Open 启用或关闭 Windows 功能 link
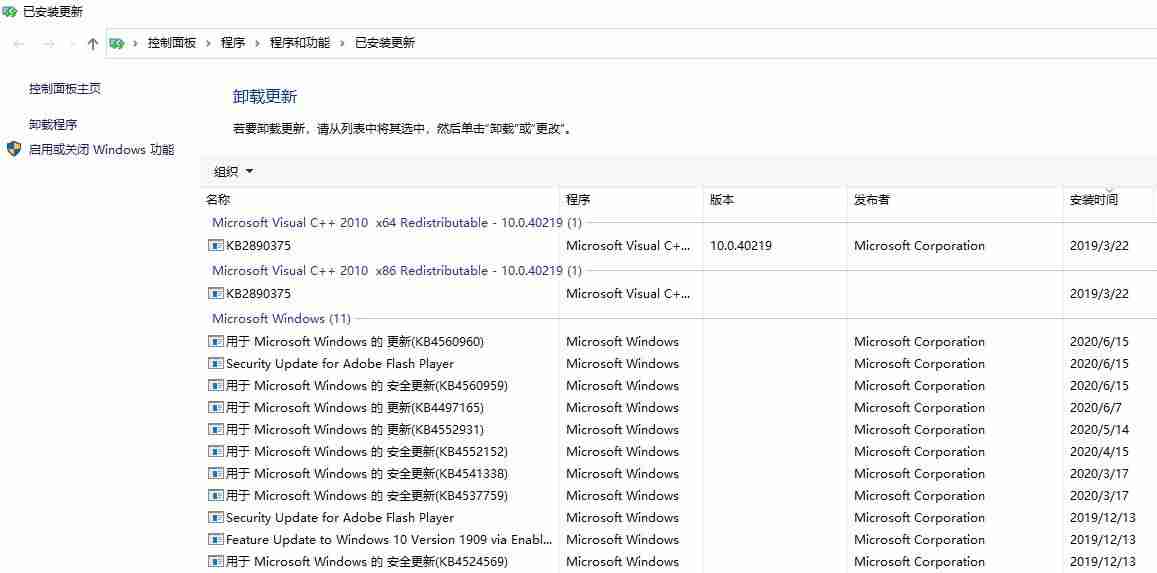 click(102, 150)
